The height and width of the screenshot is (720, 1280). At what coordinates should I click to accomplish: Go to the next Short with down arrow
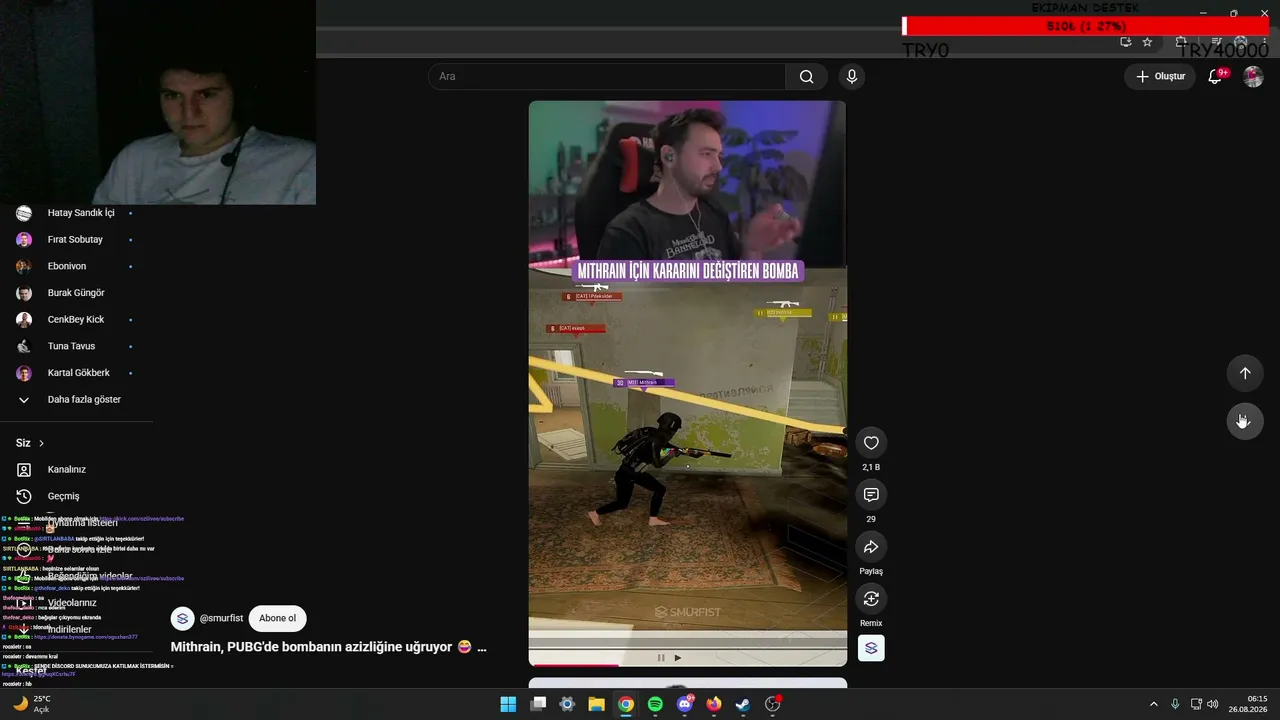1245,421
